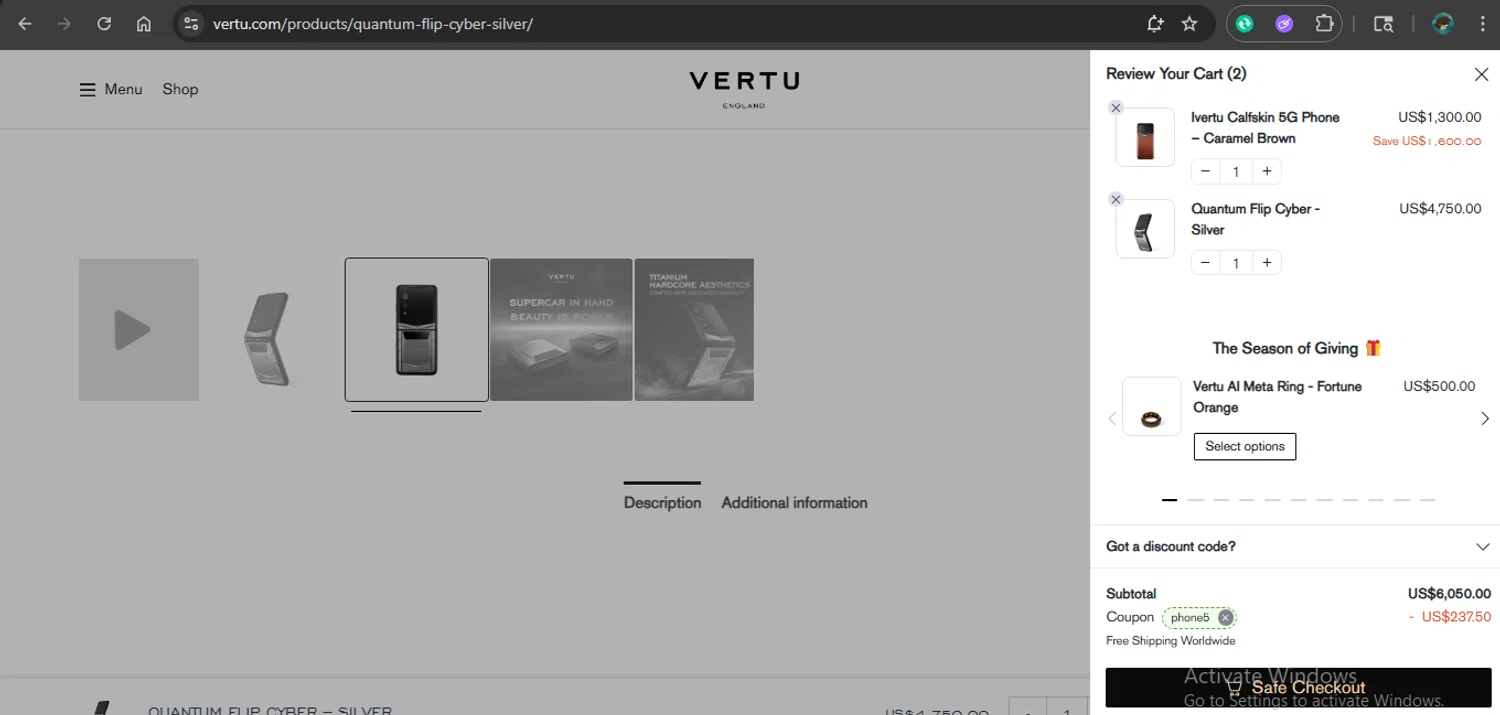Bookmark this page with the star icon
The height and width of the screenshot is (715, 1500).
1189,24
